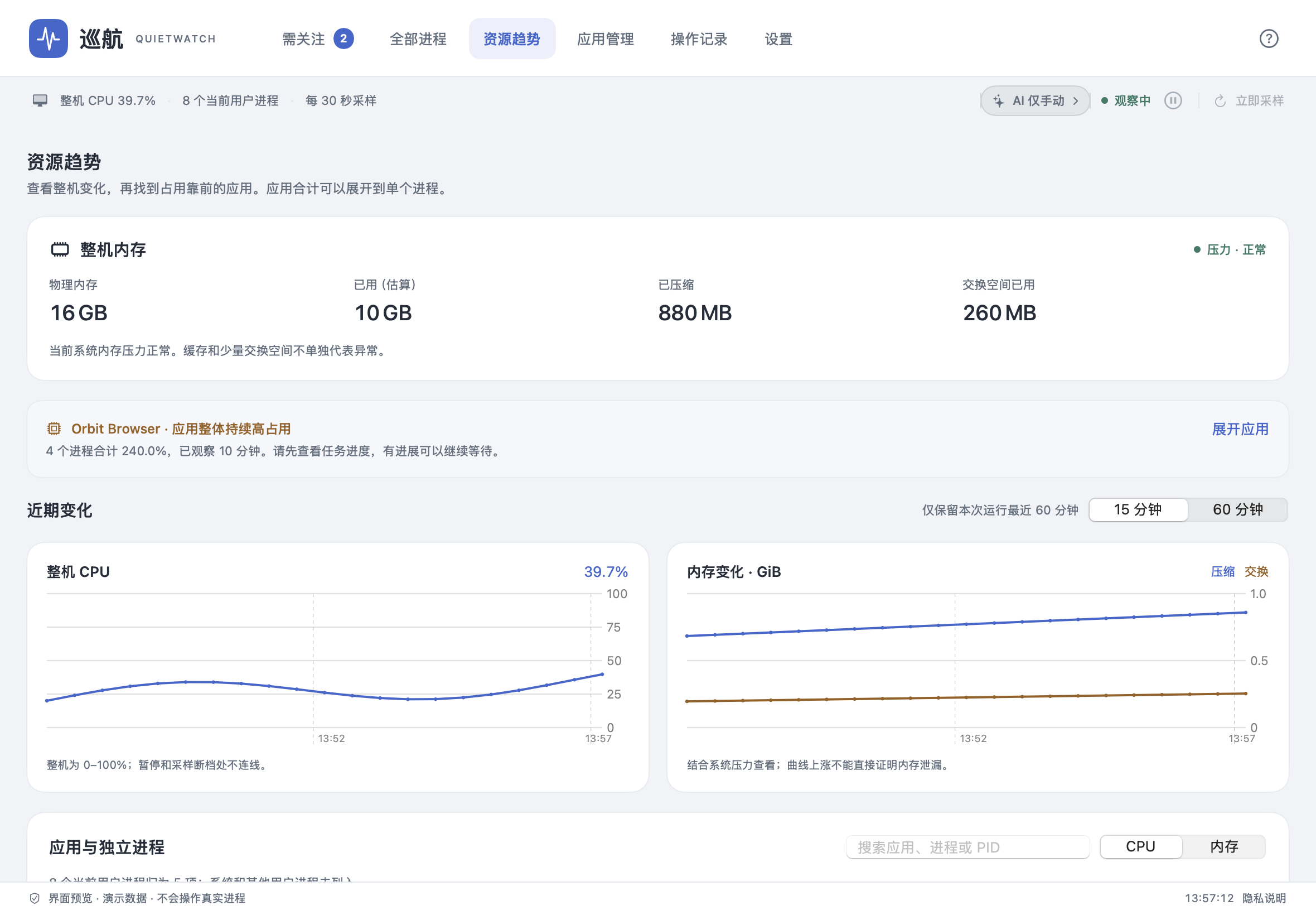The width and height of the screenshot is (1316, 915).
Task: Click the 16 GB physical memory value
Action: point(79,313)
